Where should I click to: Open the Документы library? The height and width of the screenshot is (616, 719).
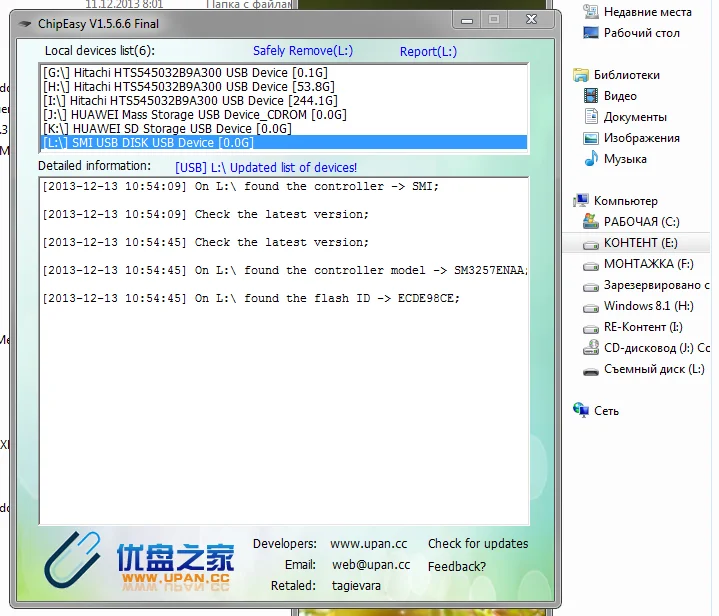pyautogui.click(x=635, y=117)
